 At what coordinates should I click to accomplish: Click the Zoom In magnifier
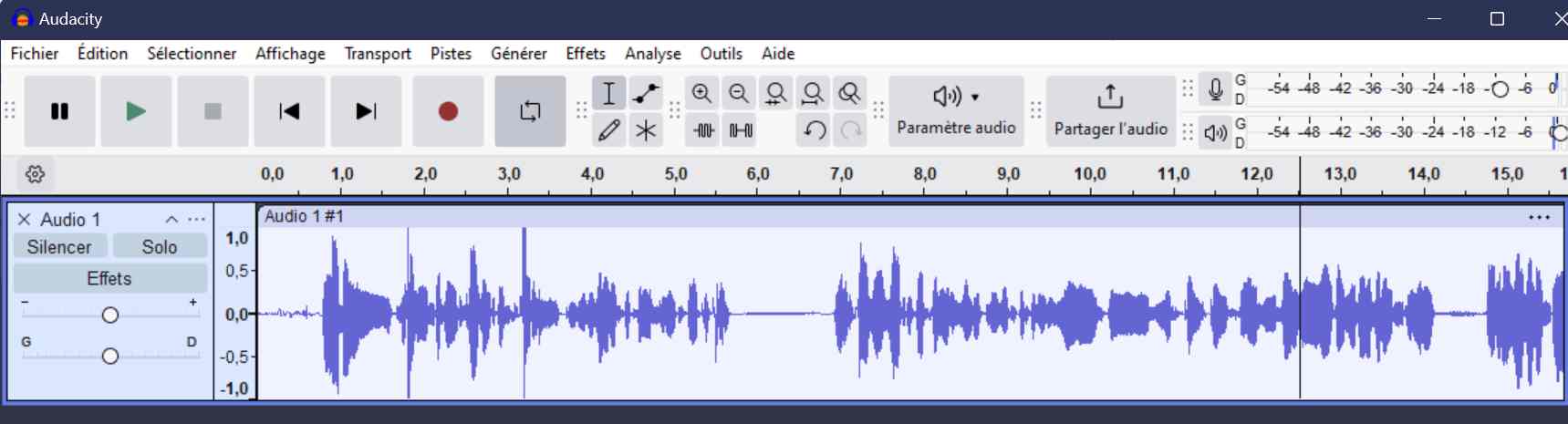pyautogui.click(x=701, y=93)
